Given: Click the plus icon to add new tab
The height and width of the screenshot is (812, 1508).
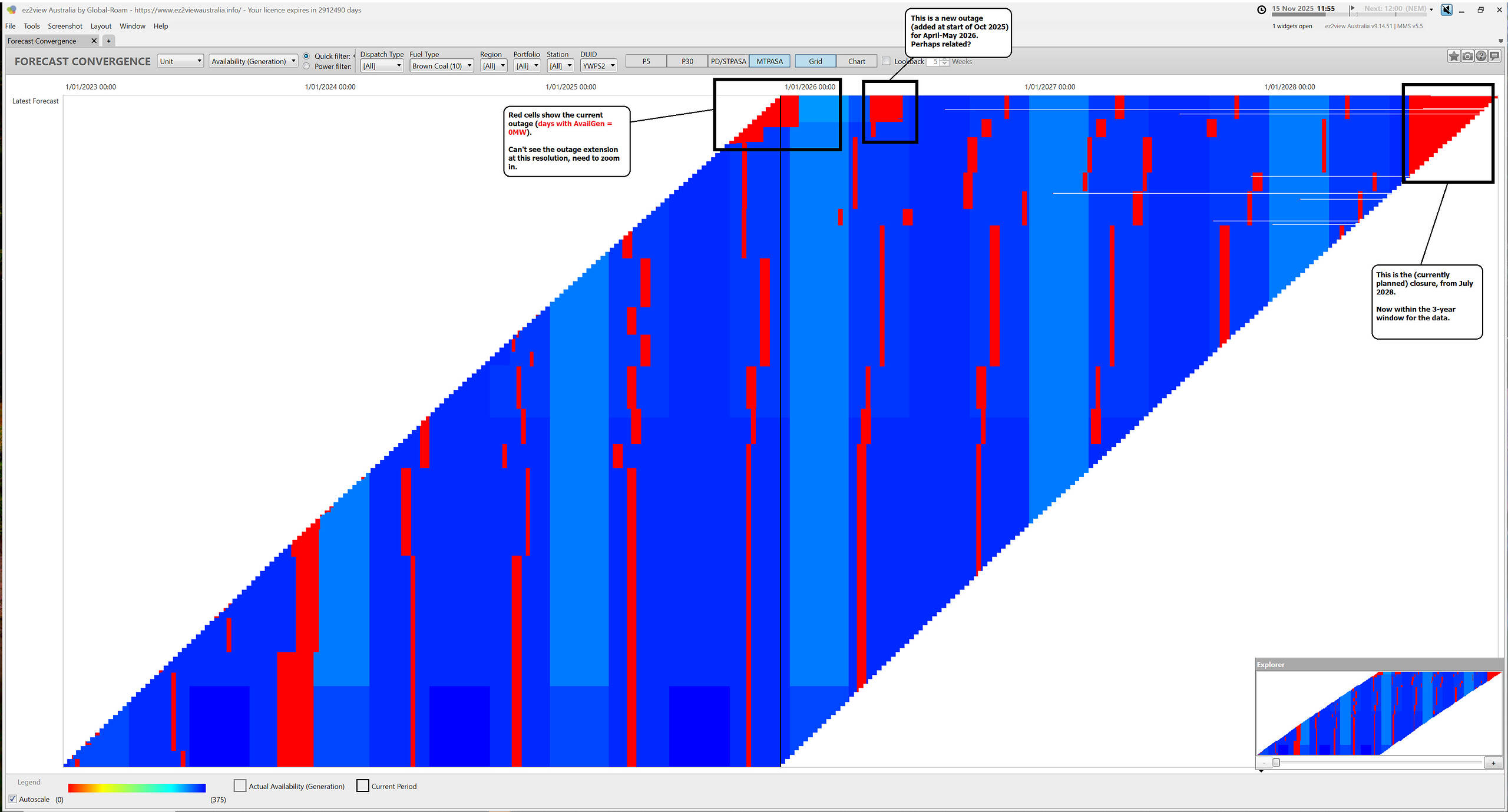Looking at the screenshot, I should click(108, 41).
